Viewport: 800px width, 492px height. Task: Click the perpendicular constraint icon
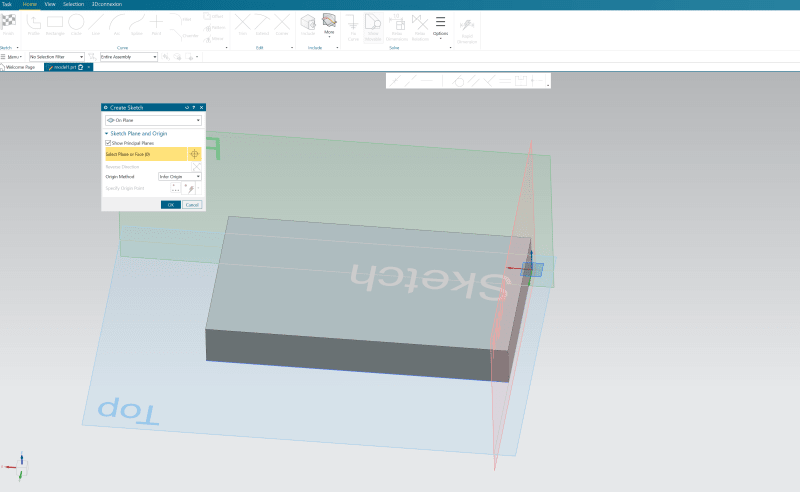coord(489,81)
